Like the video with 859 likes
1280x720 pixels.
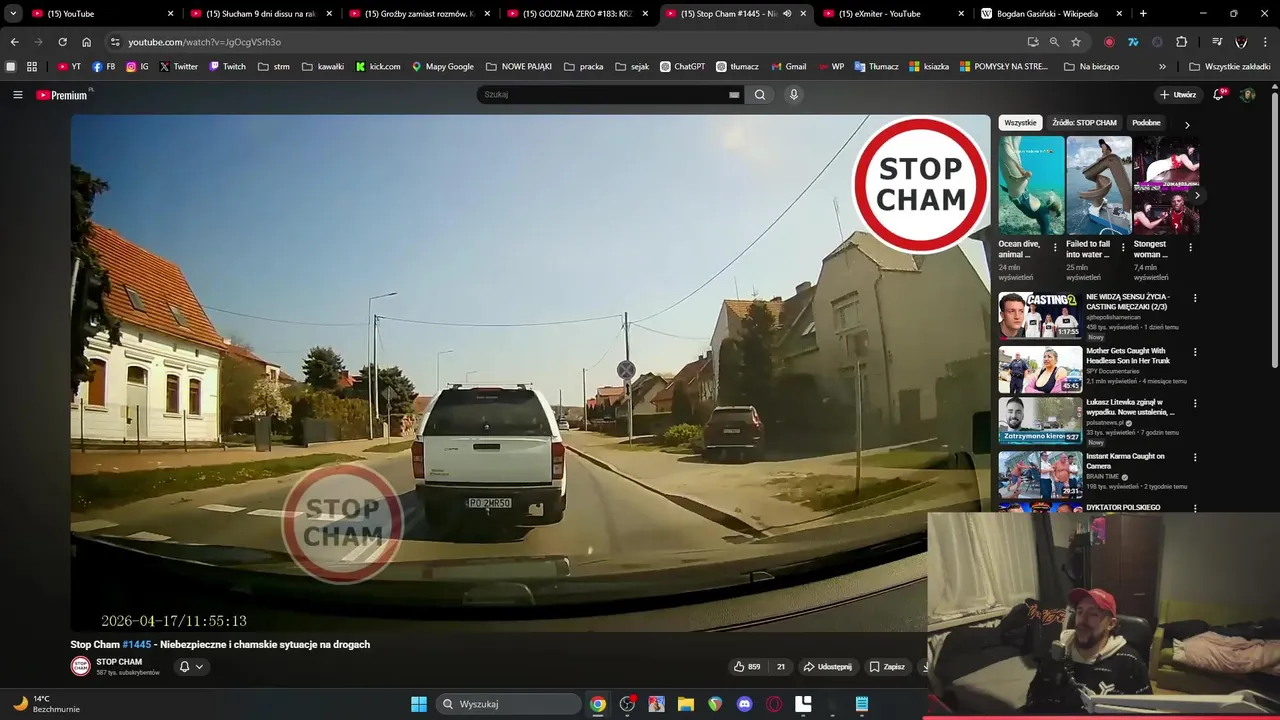click(x=747, y=667)
